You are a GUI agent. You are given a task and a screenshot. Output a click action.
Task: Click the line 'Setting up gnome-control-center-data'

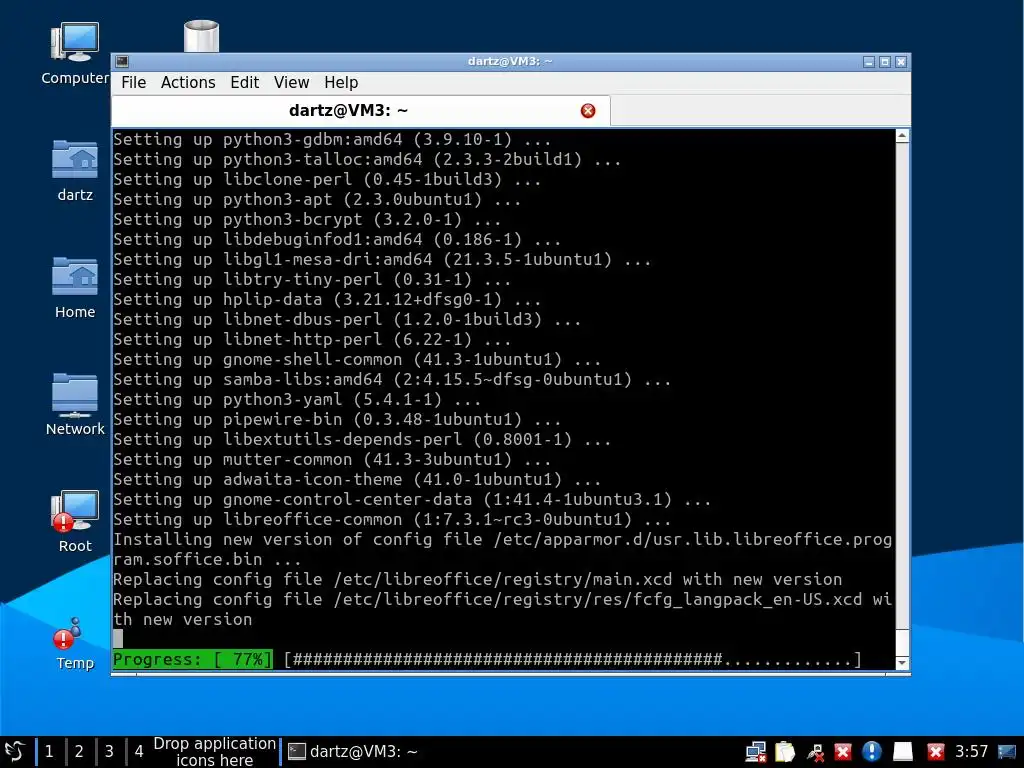pos(412,500)
